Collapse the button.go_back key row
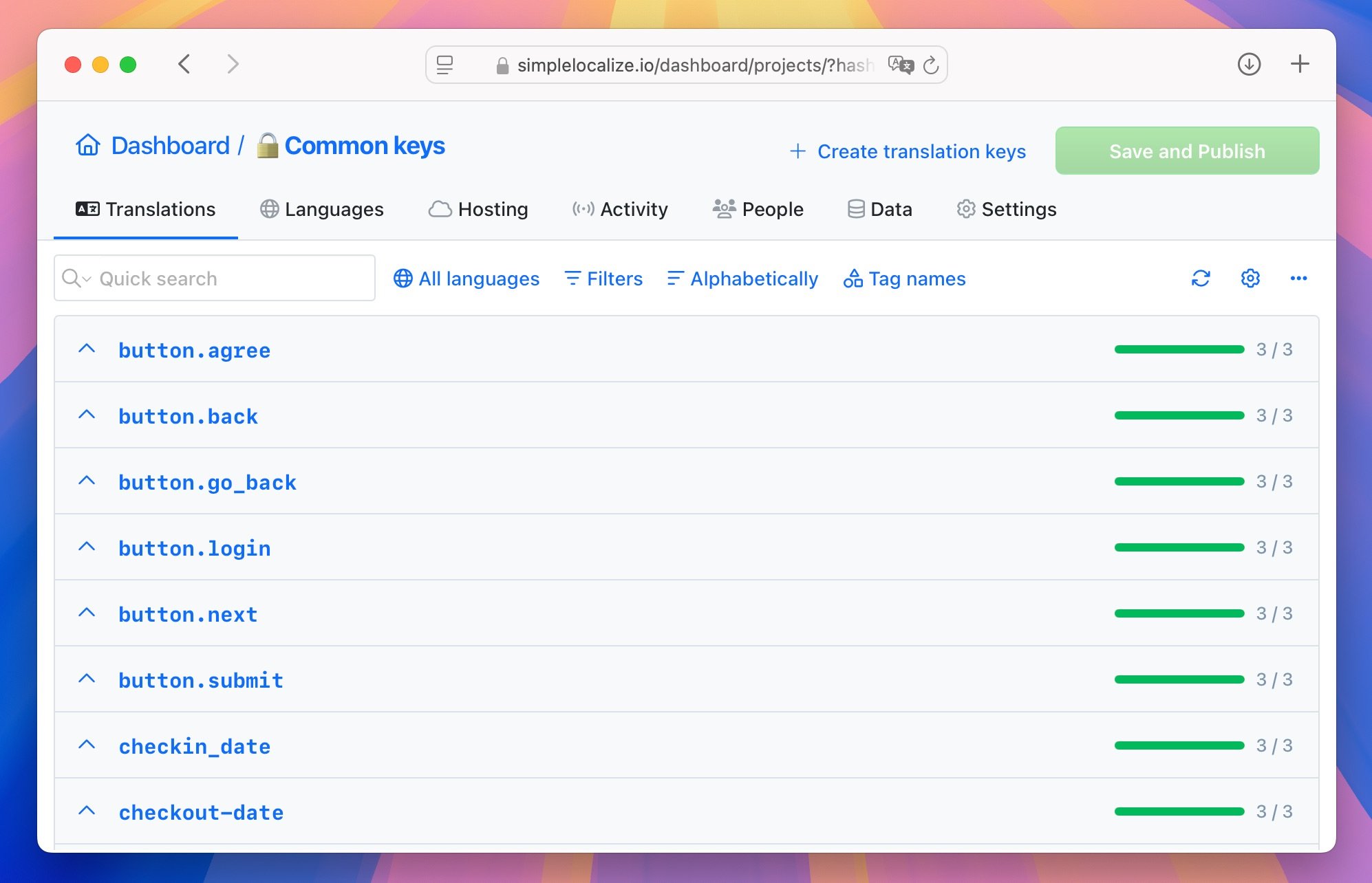This screenshot has width=1372, height=883. coord(87,481)
